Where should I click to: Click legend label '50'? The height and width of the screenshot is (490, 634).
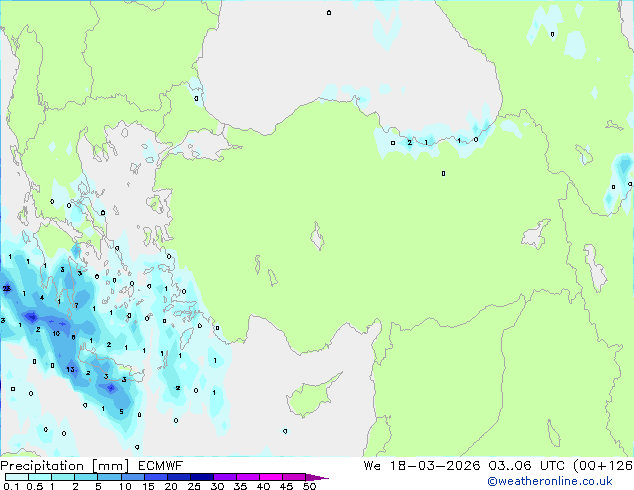[x=309, y=486]
